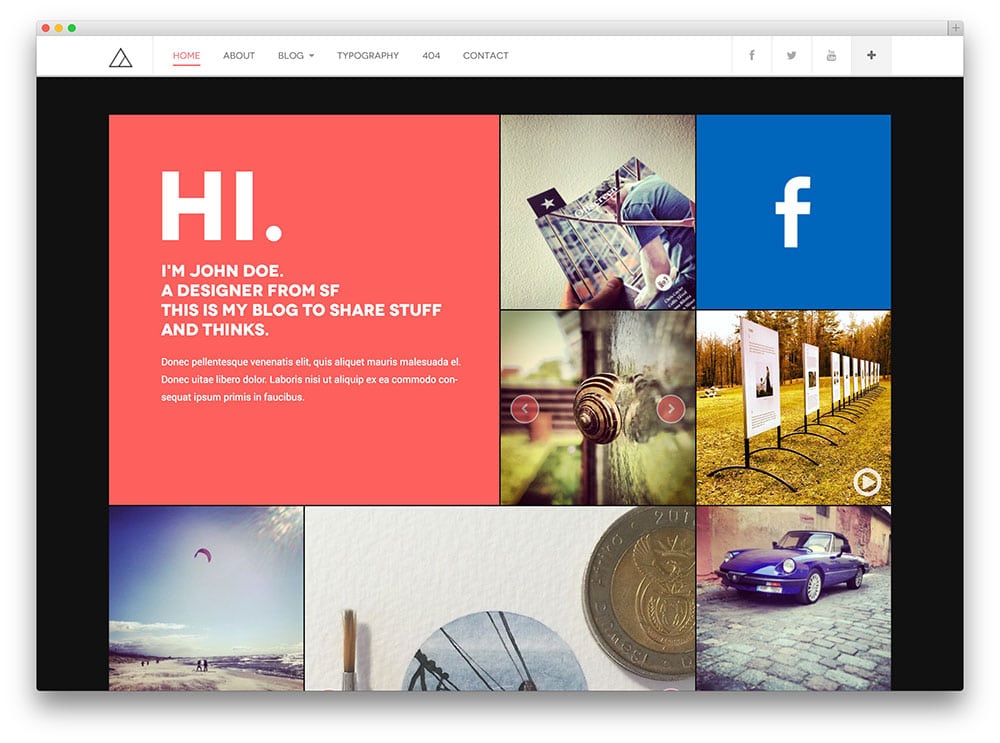This screenshot has width=1000, height=743.
Task: Open the beach kite photo tile
Action: [x=206, y=598]
